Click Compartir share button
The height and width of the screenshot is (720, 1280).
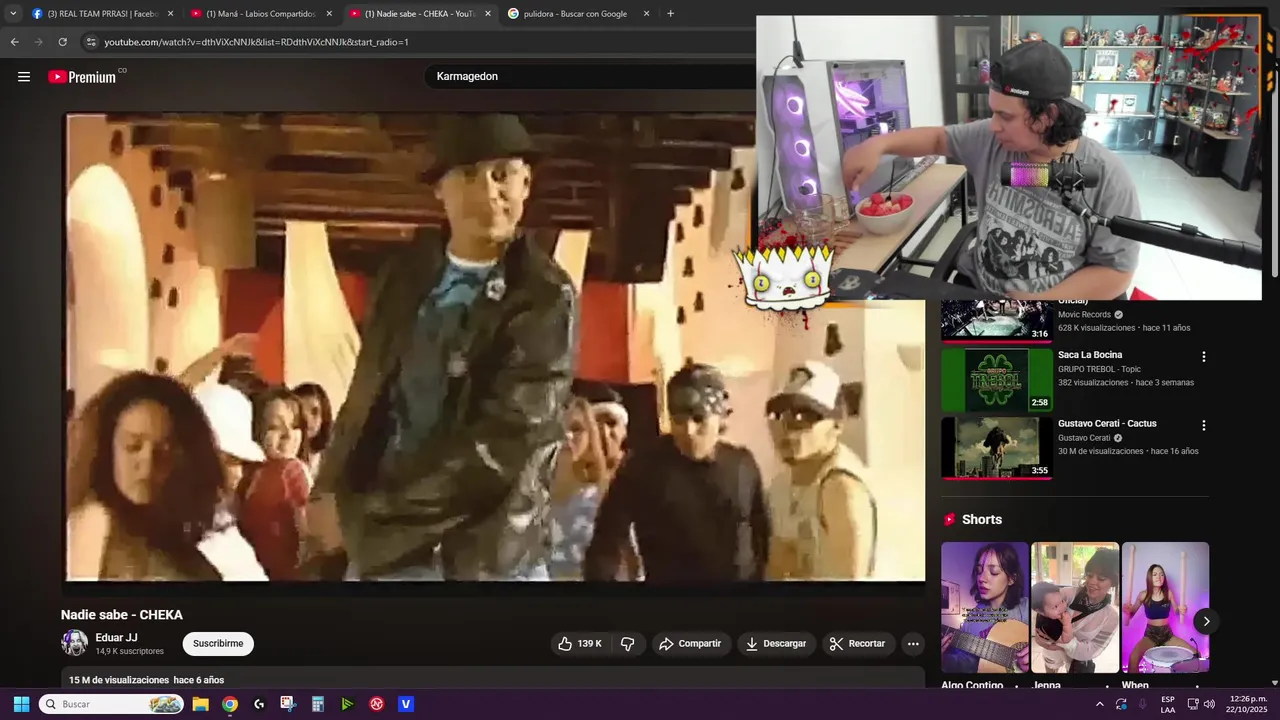pyautogui.click(x=690, y=644)
